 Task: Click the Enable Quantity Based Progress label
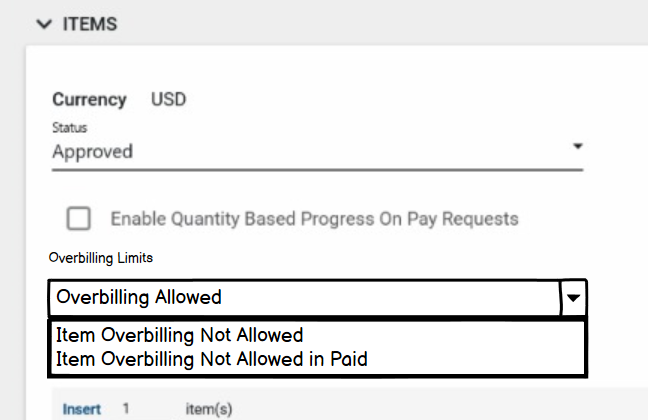click(314, 218)
